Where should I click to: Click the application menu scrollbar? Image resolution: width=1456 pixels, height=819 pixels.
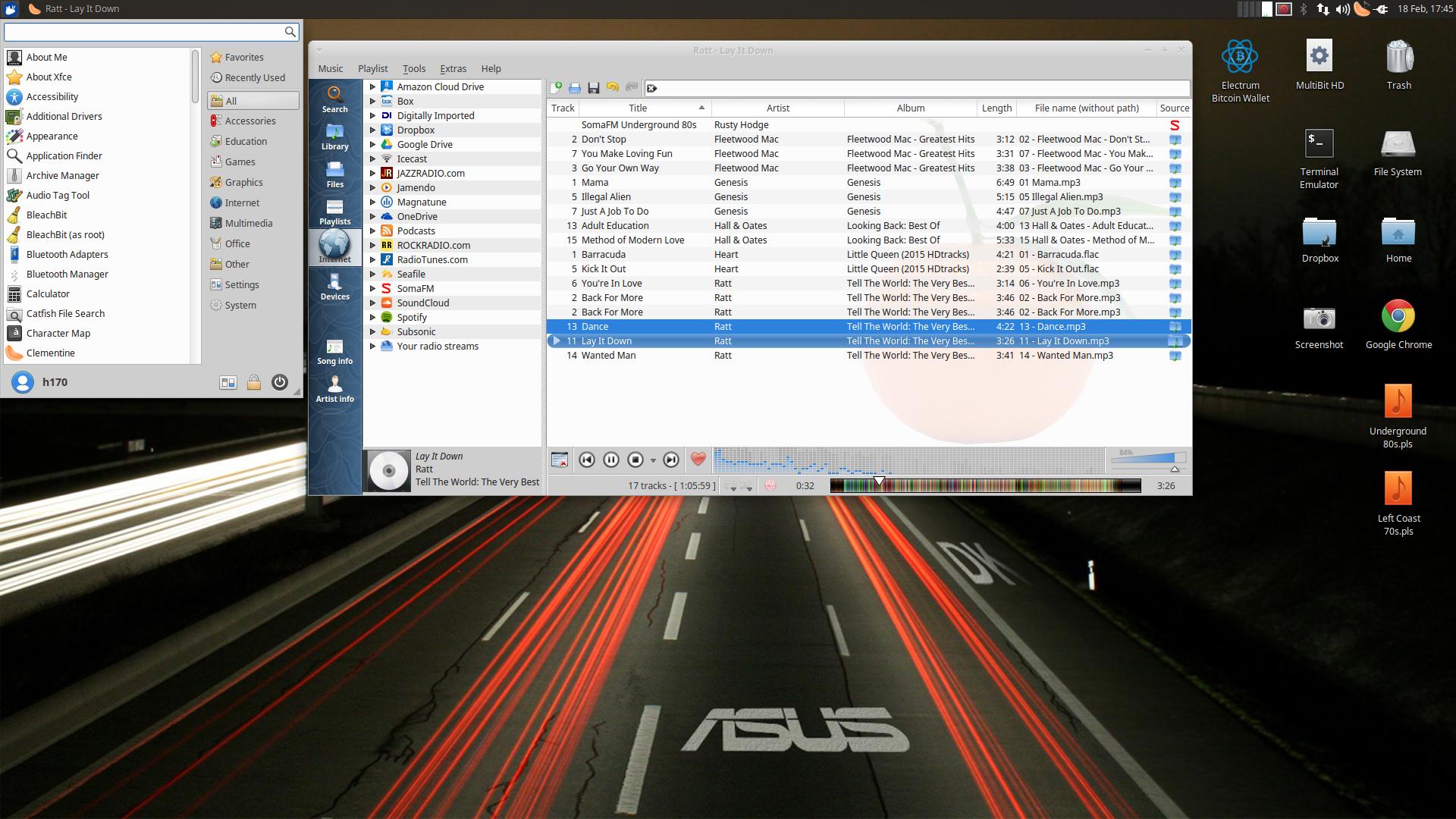click(195, 77)
